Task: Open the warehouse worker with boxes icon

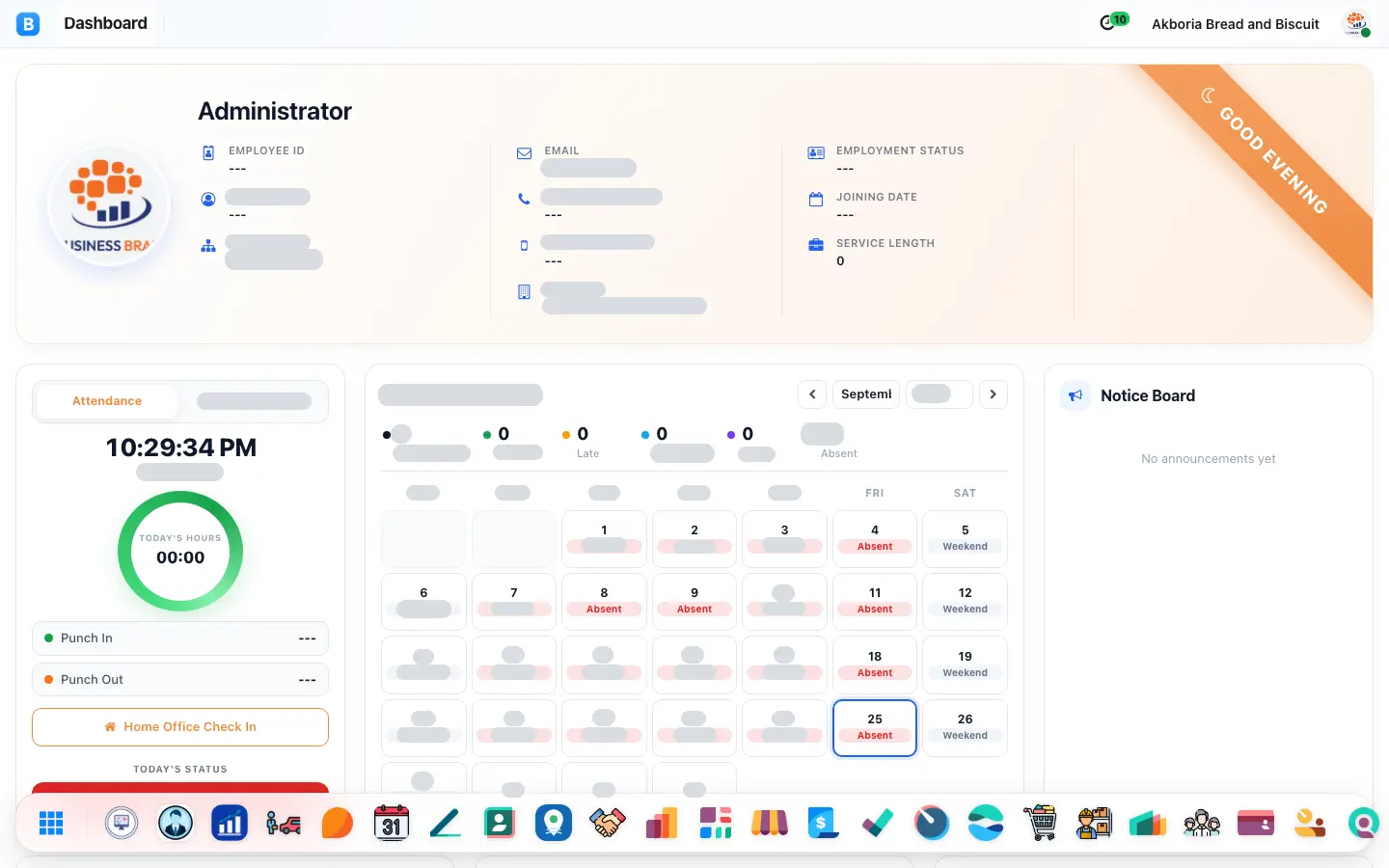Action: 1094,823
